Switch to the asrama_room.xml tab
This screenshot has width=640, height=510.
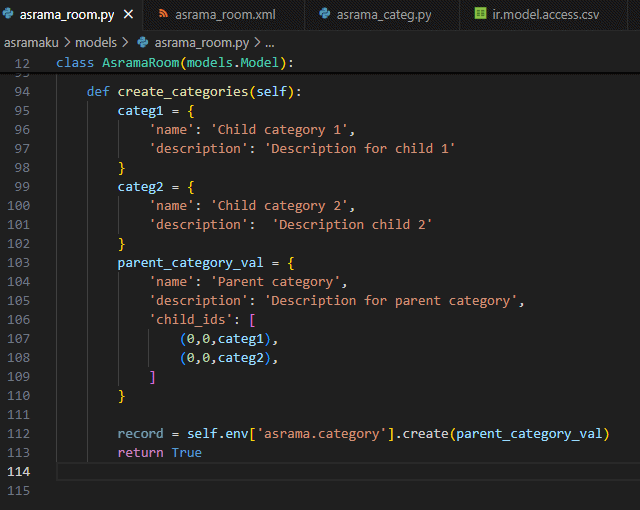click(225, 15)
